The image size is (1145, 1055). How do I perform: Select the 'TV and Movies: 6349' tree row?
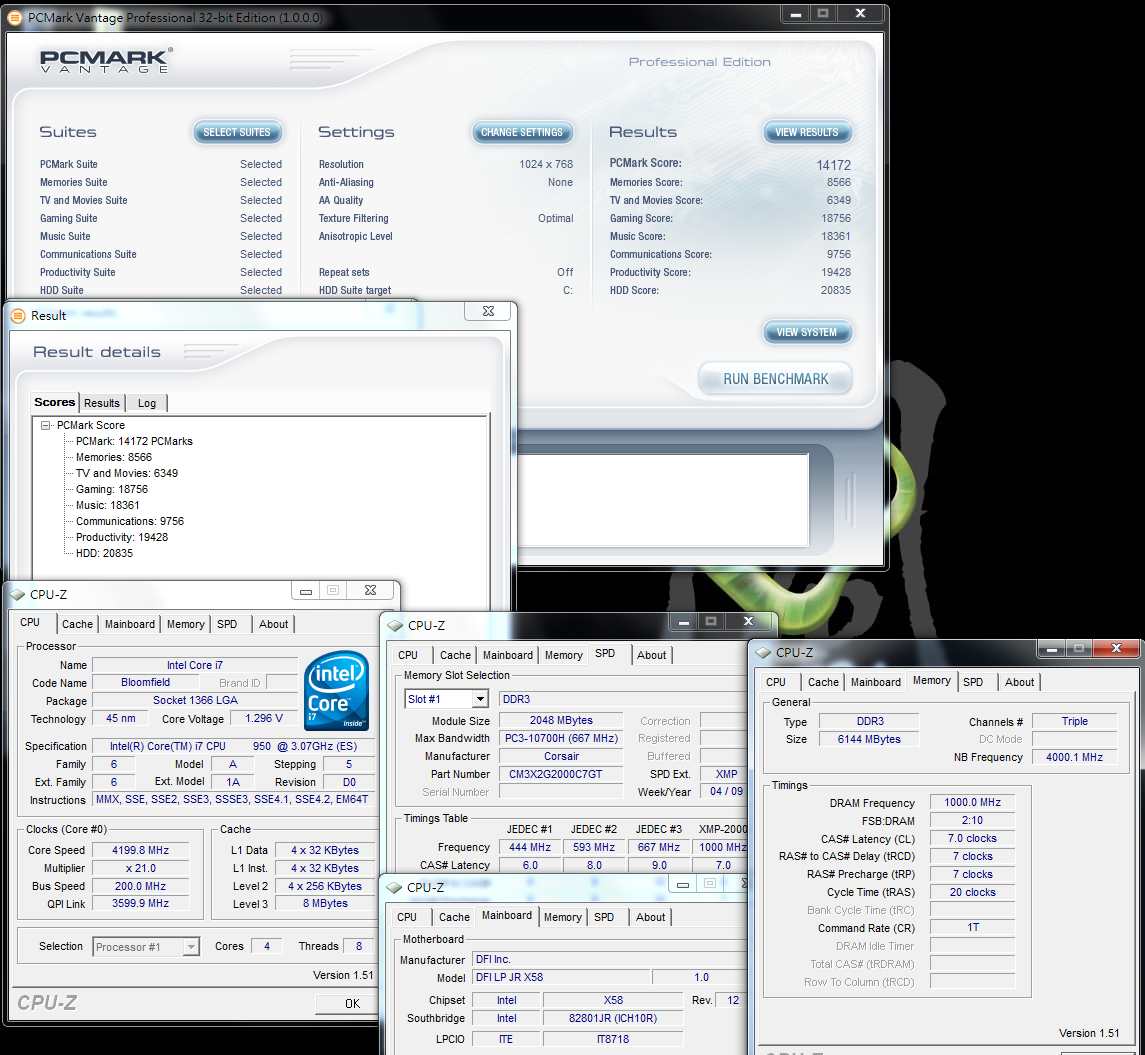point(127,473)
